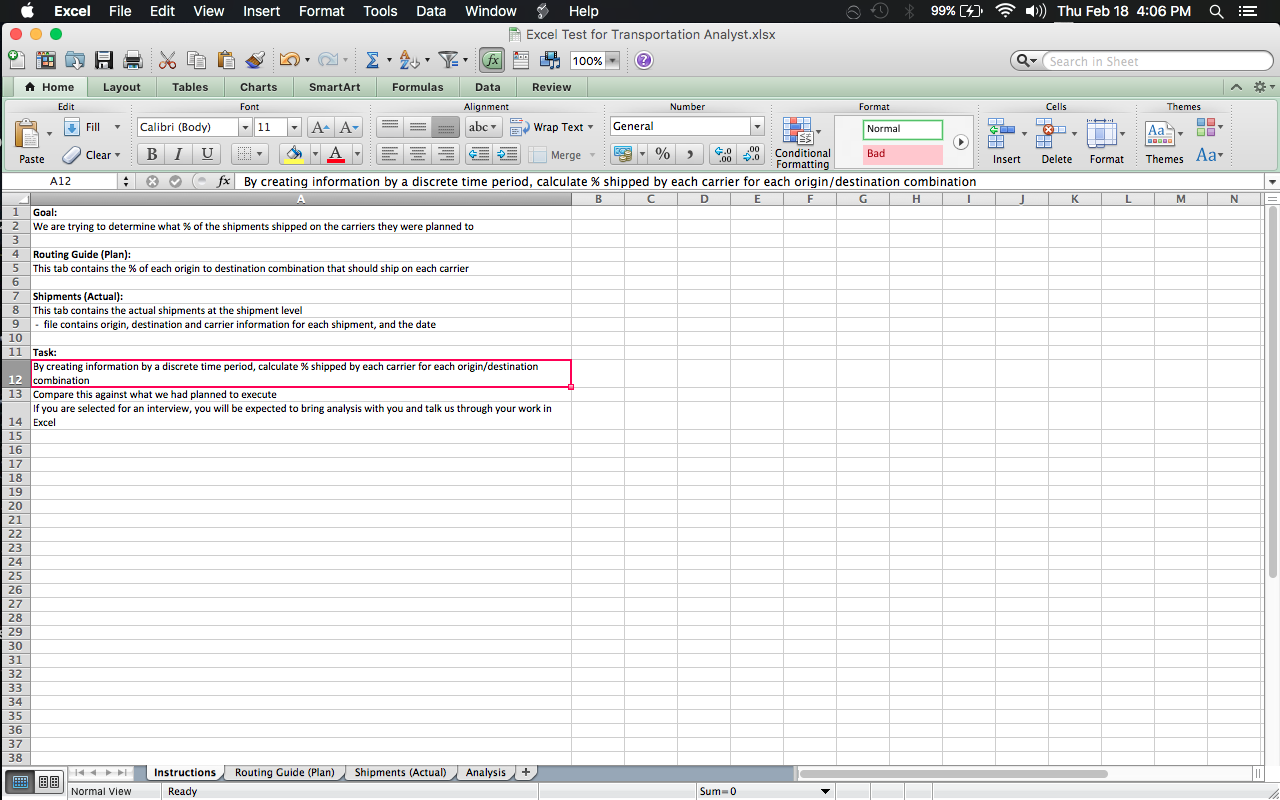
Task: Cancel formula bar entry X icon
Action: point(152,181)
